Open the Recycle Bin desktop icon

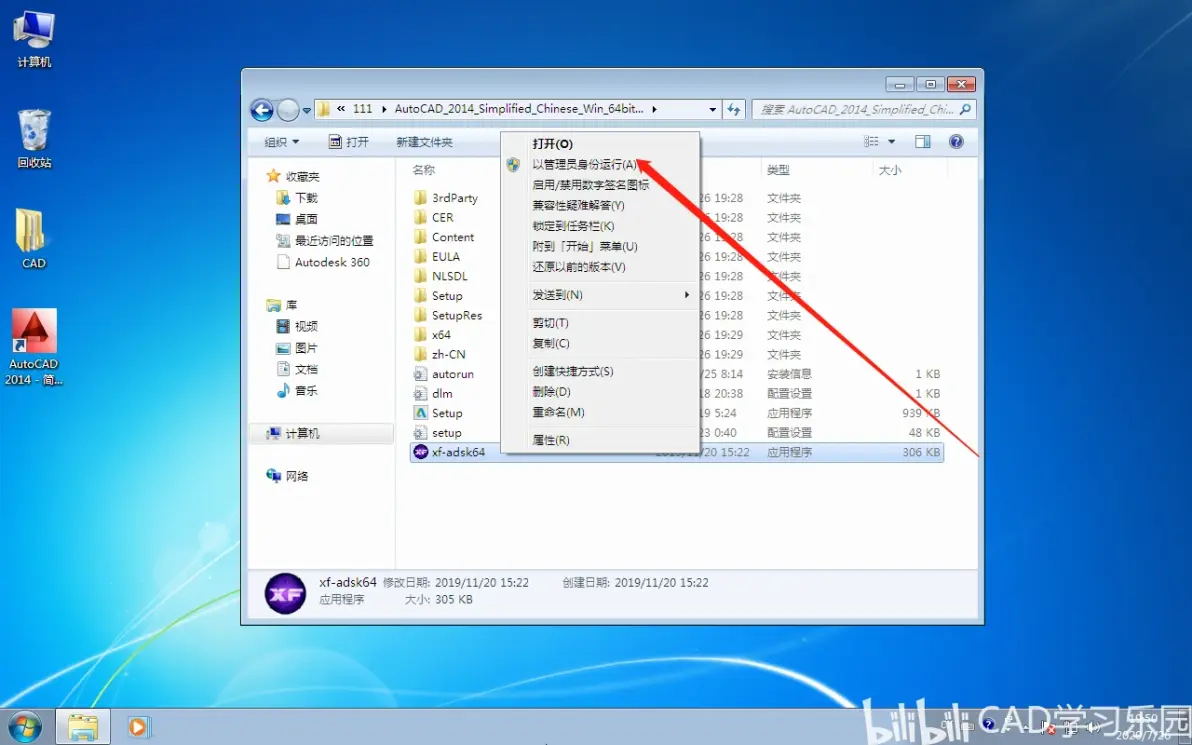pyautogui.click(x=34, y=138)
